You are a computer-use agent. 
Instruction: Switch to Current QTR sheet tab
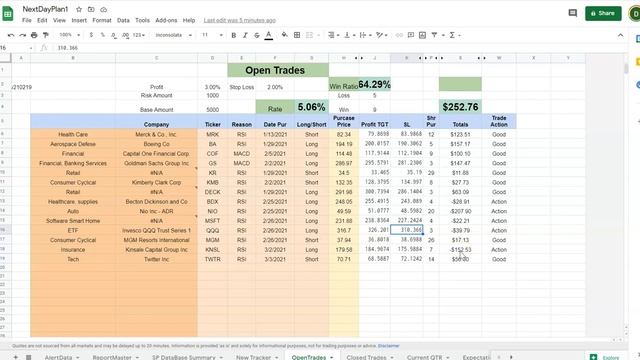pyautogui.click(x=428, y=357)
